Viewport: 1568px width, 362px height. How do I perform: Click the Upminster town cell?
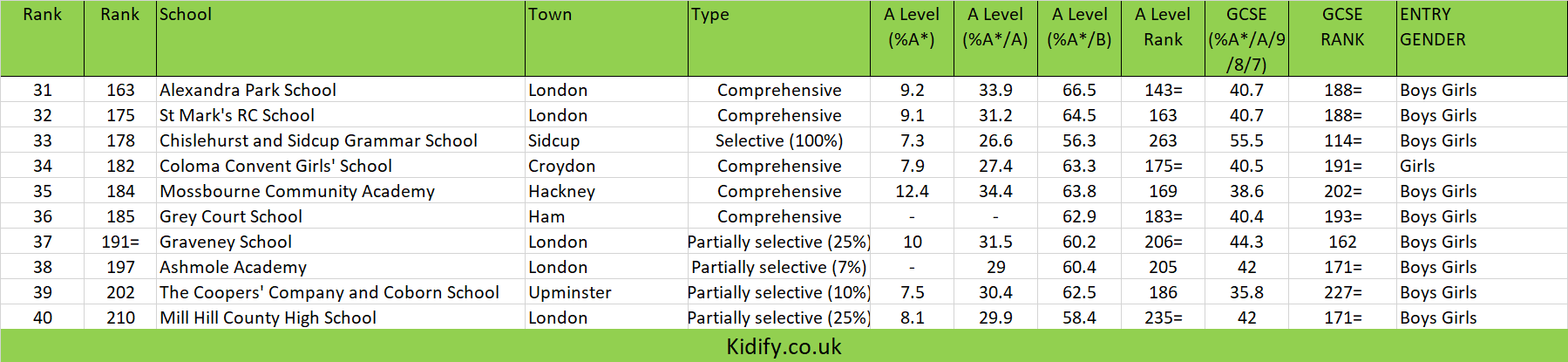607,292
